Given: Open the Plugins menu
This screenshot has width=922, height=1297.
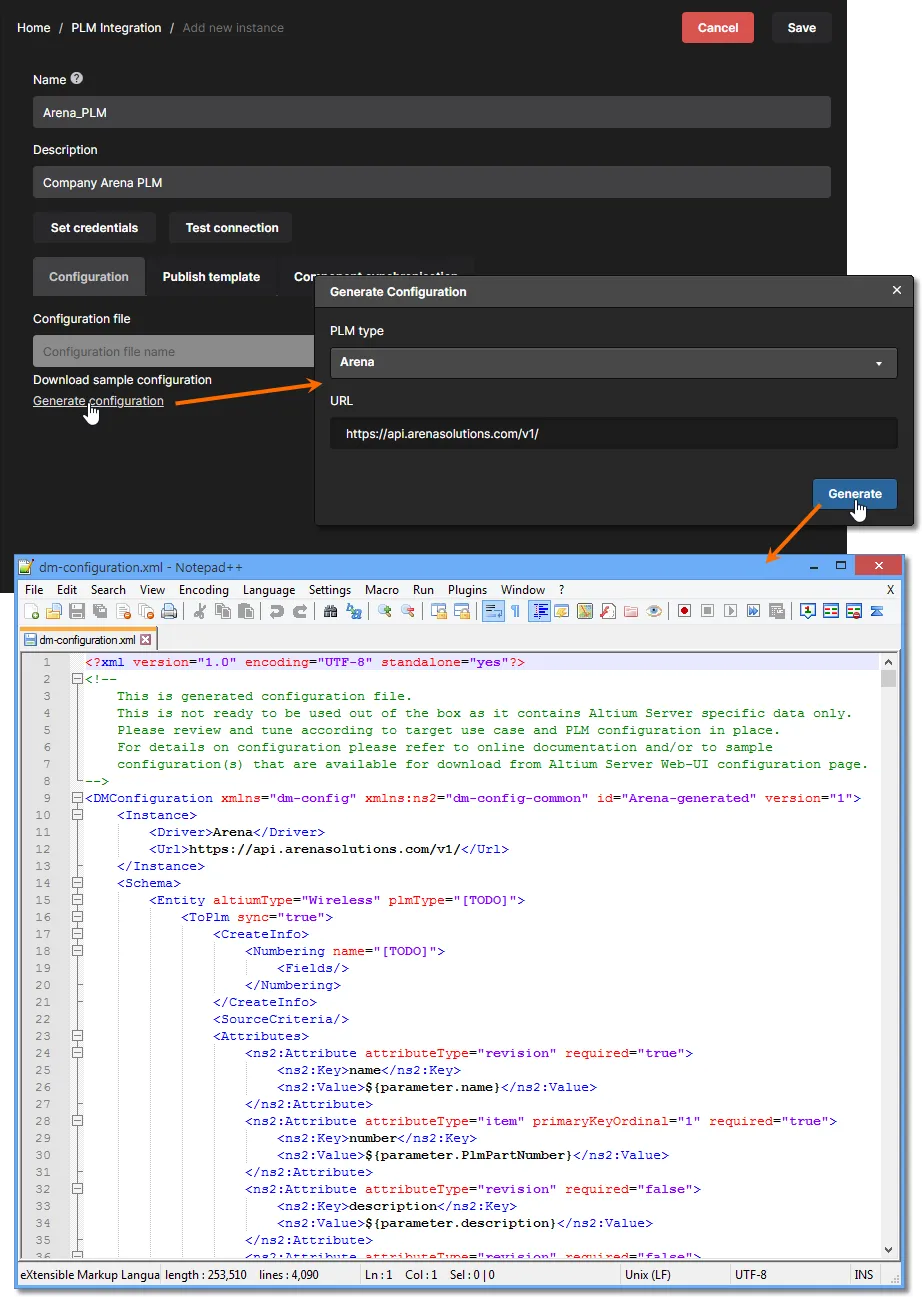Looking at the screenshot, I should (467, 590).
